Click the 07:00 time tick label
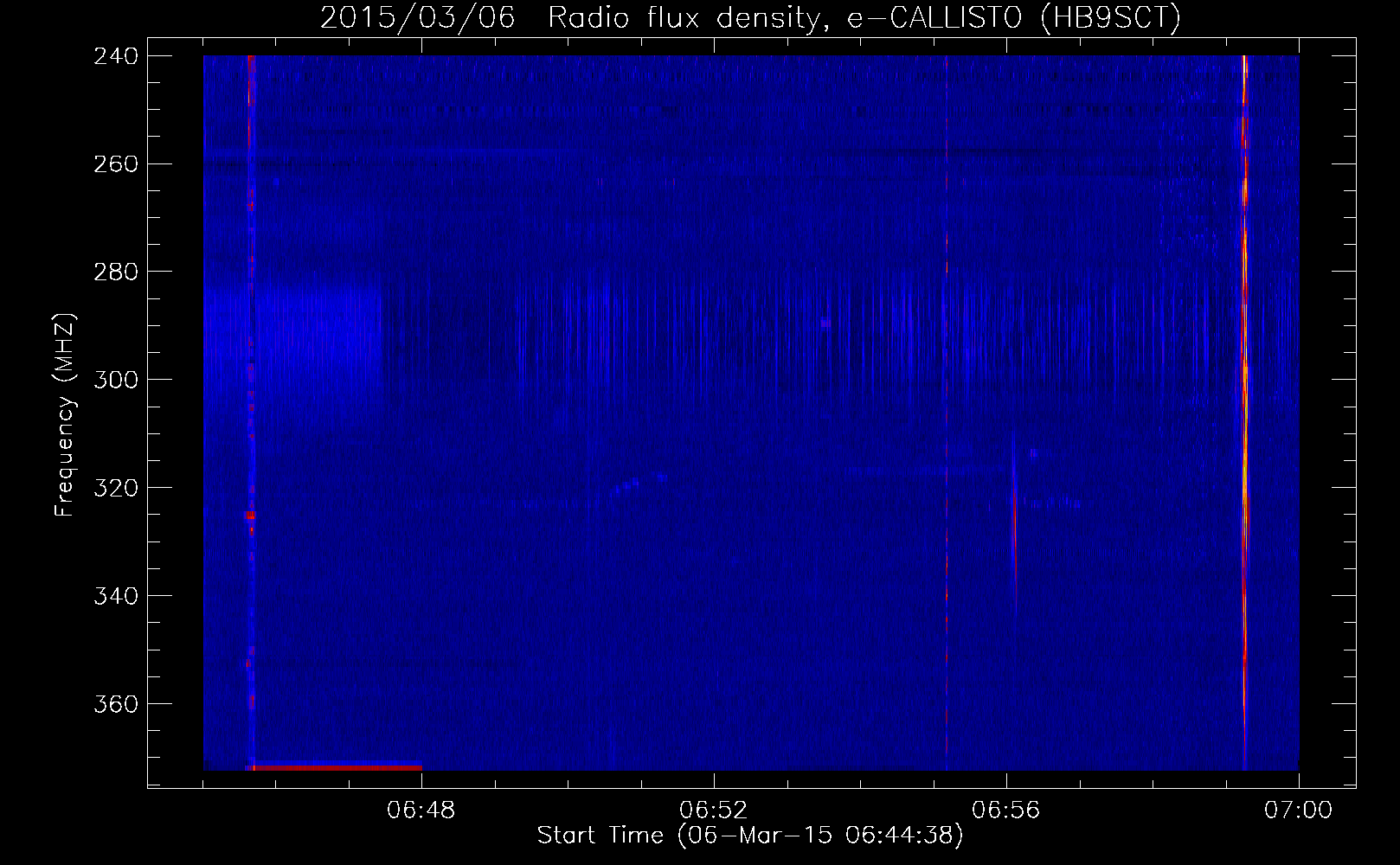 (1299, 811)
